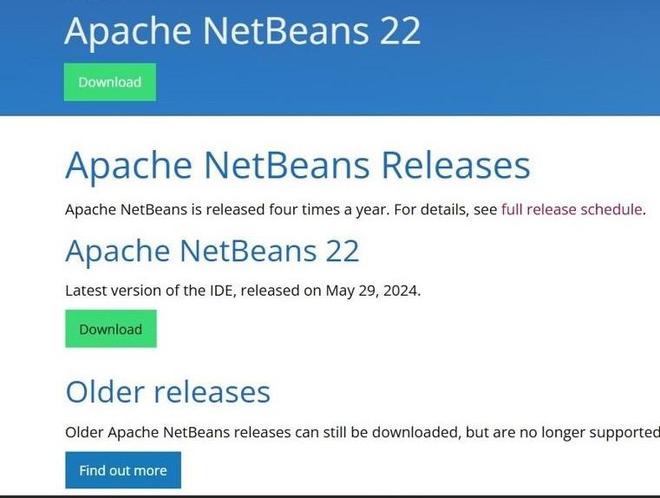Click the 'May 29, 2024' release date text

[x=373, y=291]
